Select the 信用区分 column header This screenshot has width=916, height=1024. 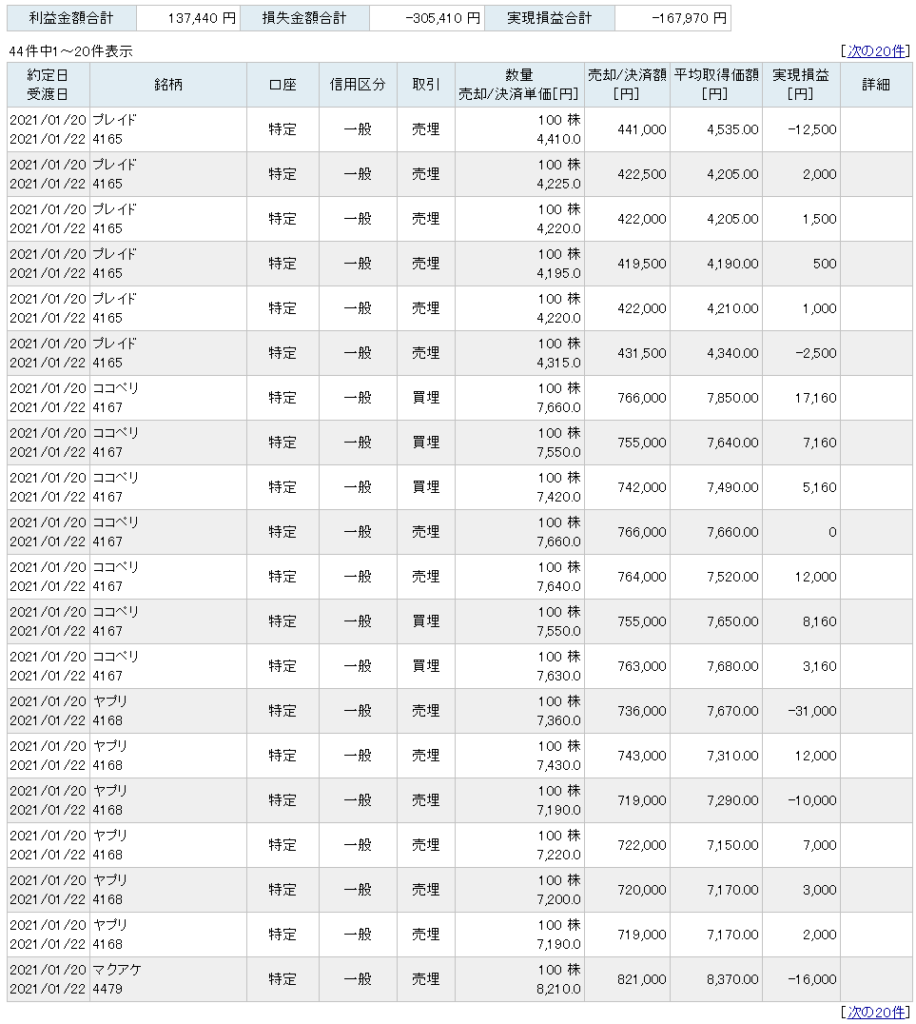click(x=358, y=85)
